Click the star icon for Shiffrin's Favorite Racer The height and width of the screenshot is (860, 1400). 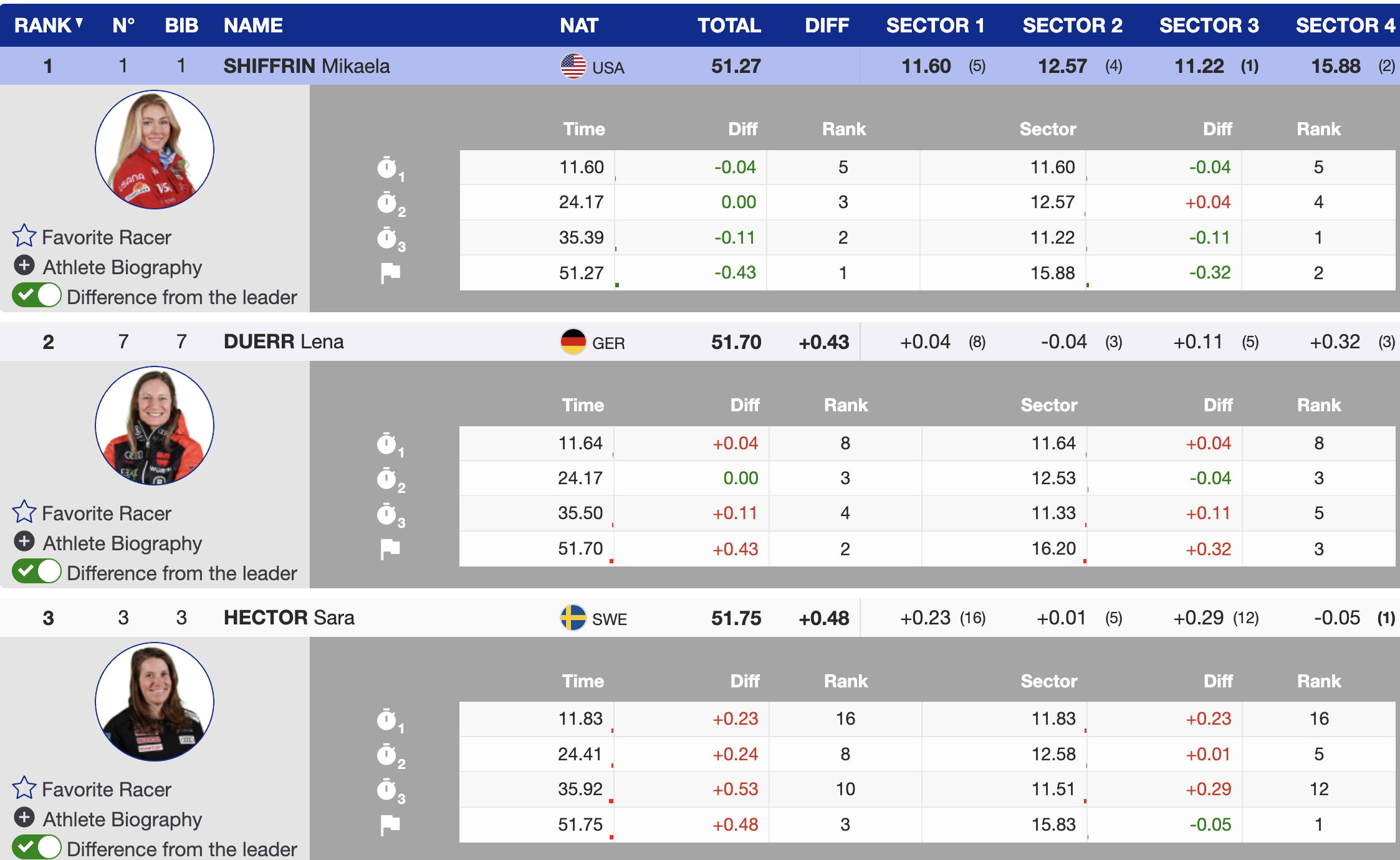tap(24, 236)
